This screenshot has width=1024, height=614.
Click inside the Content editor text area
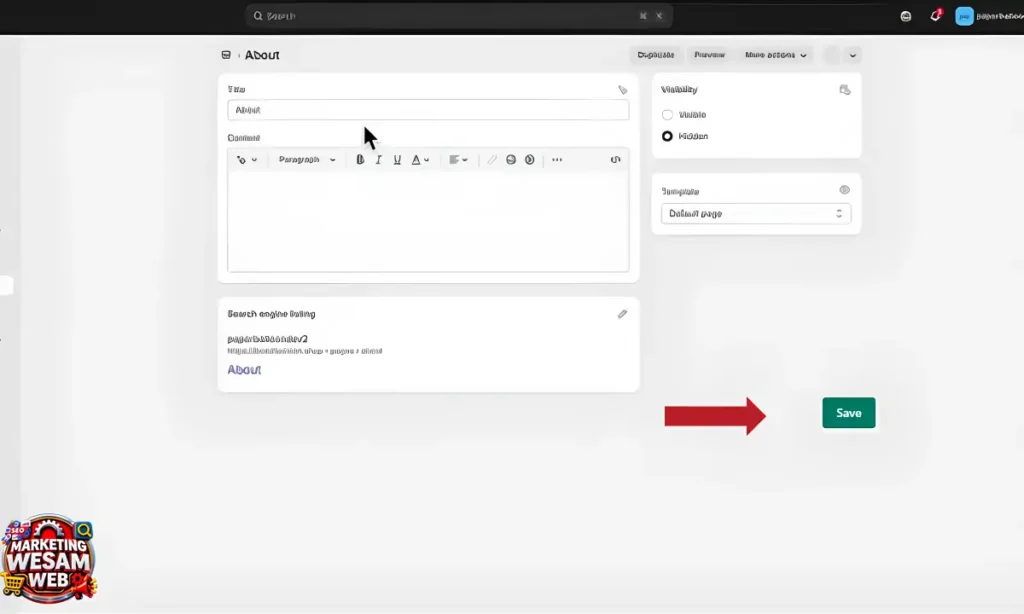428,221
